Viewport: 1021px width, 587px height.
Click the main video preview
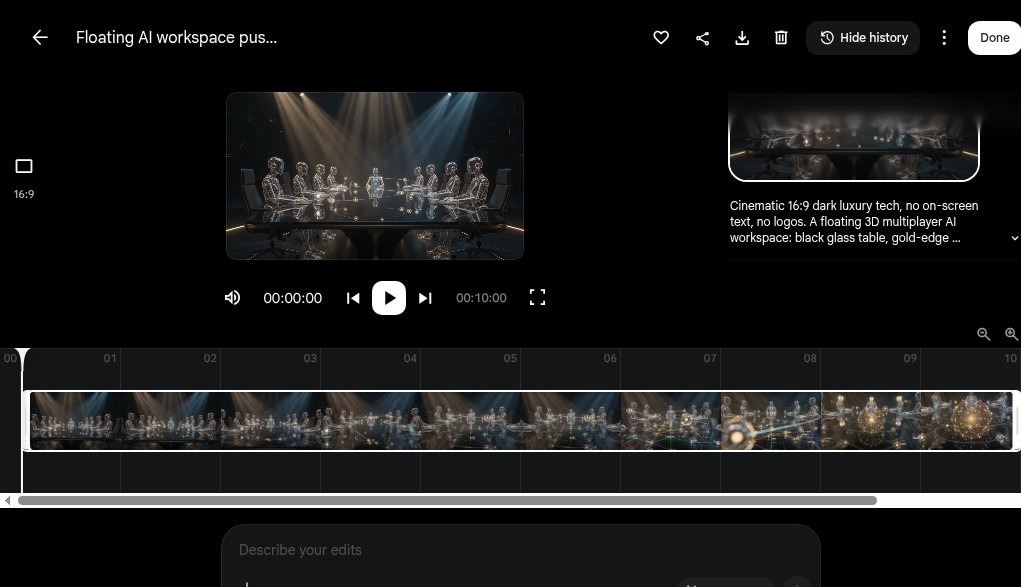click(x=375, y=176)
